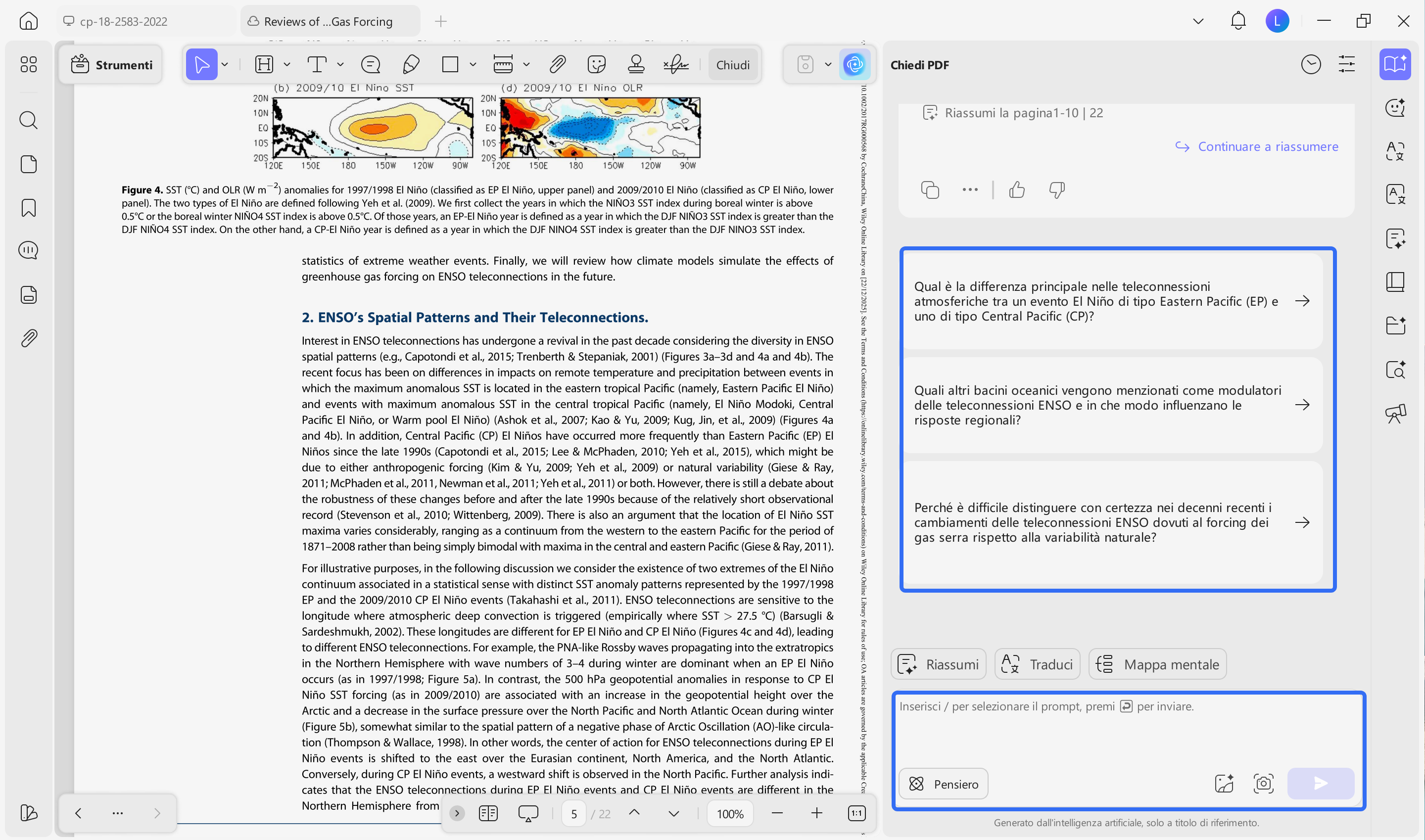
Task: Open the user account avatar L
Action: (x=1277, y=21)
